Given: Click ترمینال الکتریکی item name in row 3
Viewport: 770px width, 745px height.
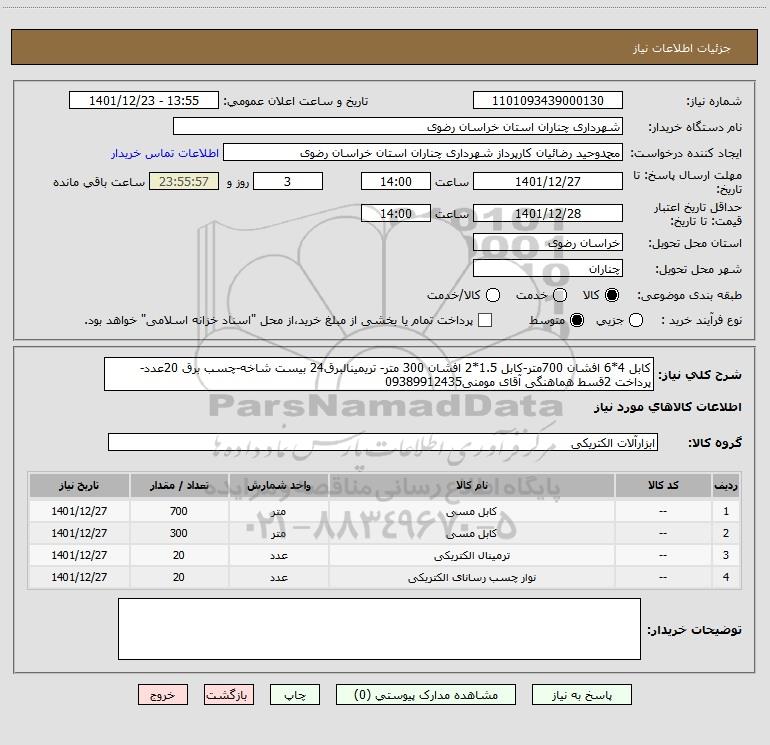Looking at the screenshot, I should pos(471,555).
